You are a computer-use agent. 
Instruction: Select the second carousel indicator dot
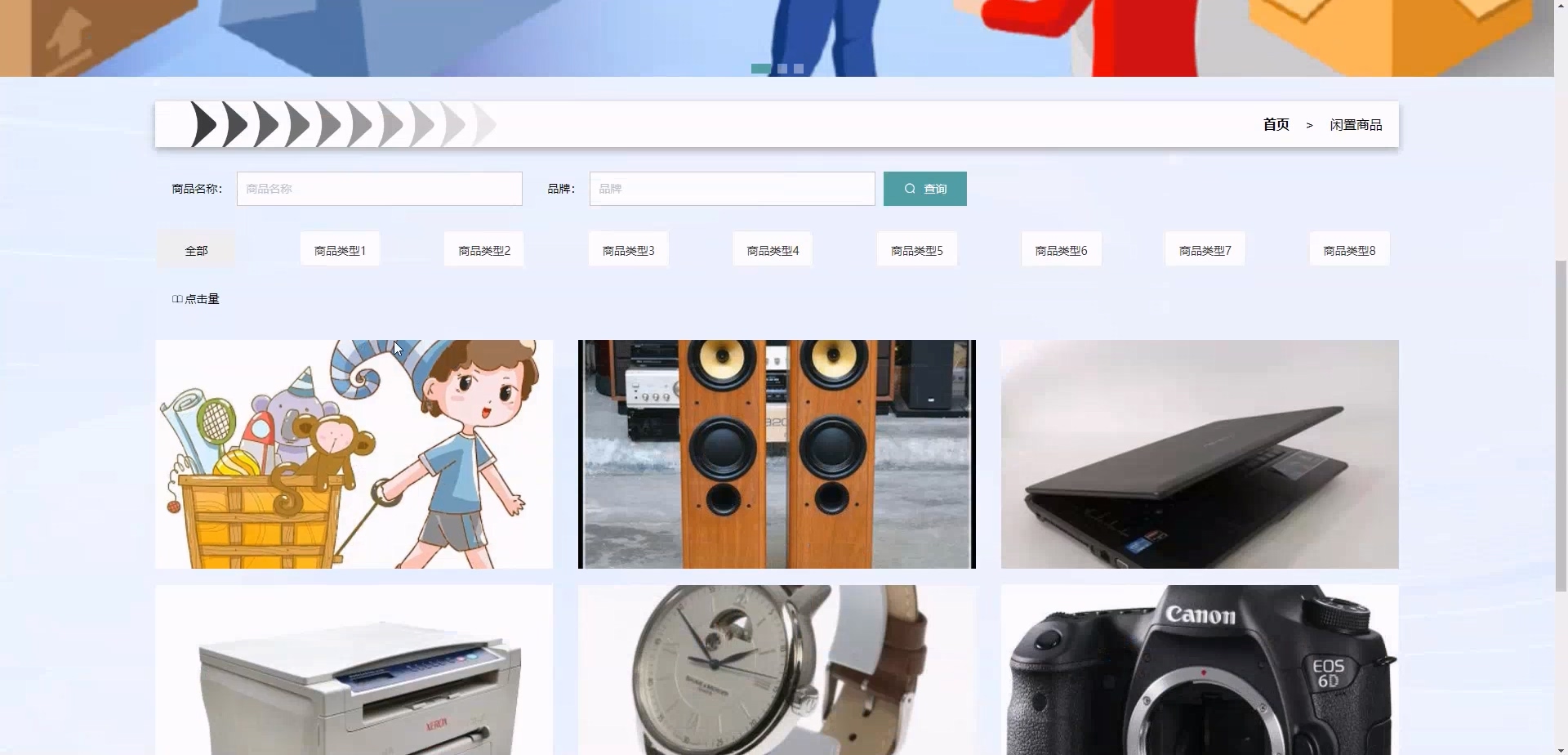(782, 69)
